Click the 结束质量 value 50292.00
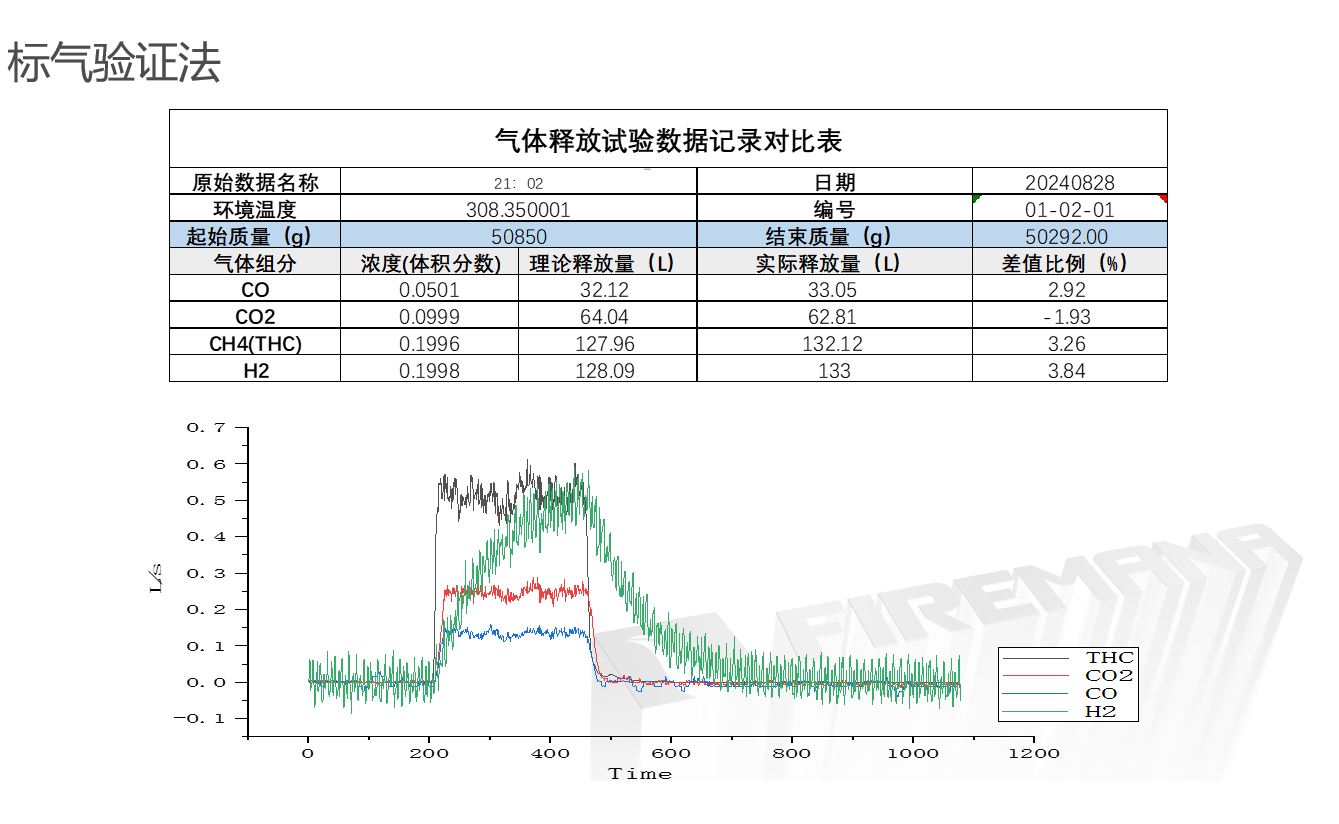The width and height of the screenshot is (1339, 824). [1069, 236]
